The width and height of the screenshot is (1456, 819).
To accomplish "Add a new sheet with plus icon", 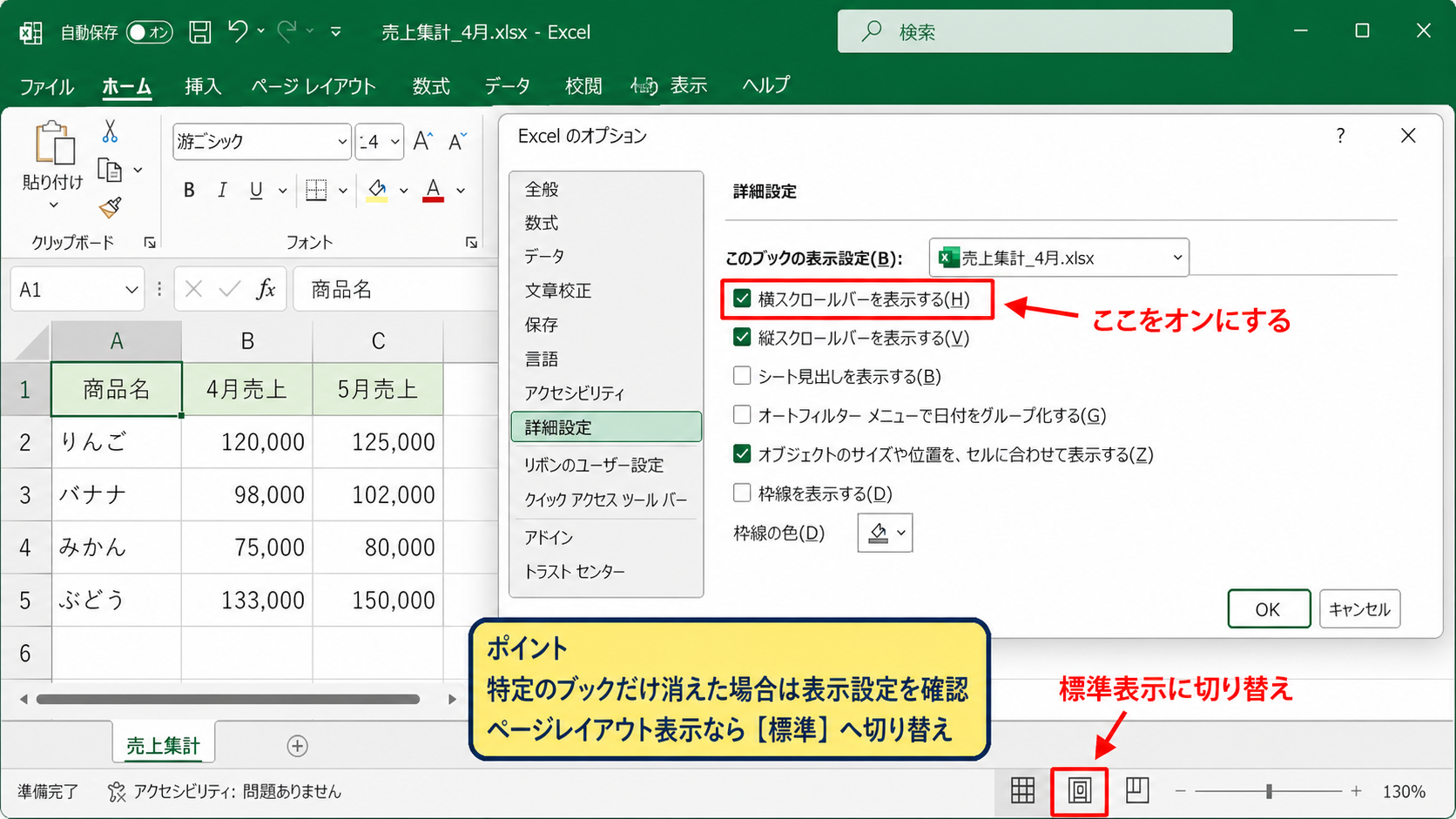I will pos(297,746).
